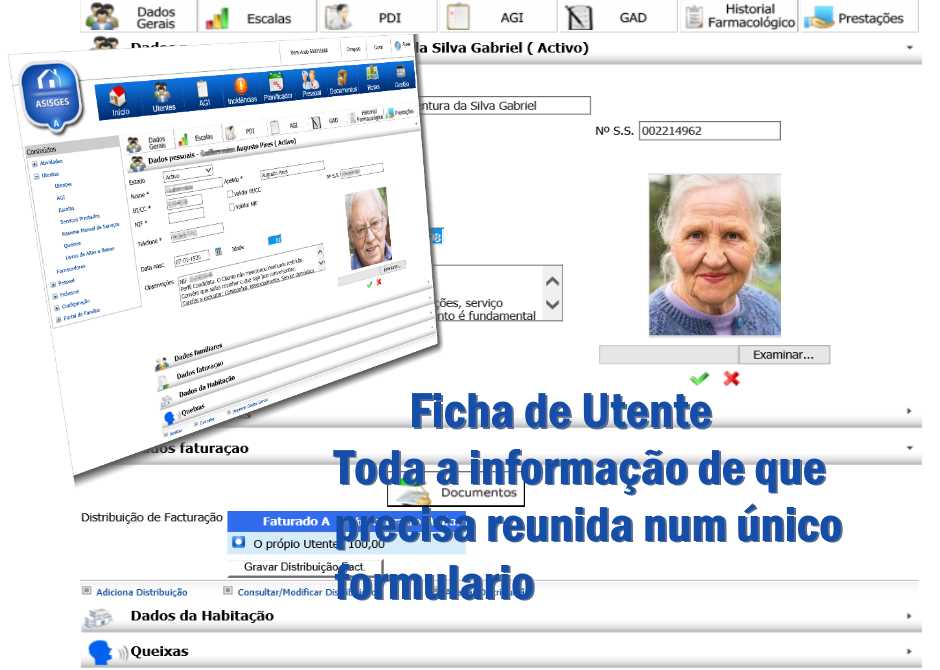Click Dados da Habitação header, small window
This screenshot has width=940, height=670.
click(207, 387)
